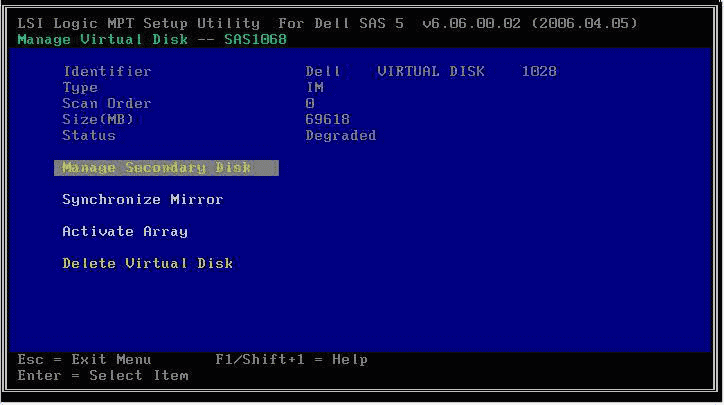
Task: Select the Manage Secondary Disk option
Action: coord(166,168)
